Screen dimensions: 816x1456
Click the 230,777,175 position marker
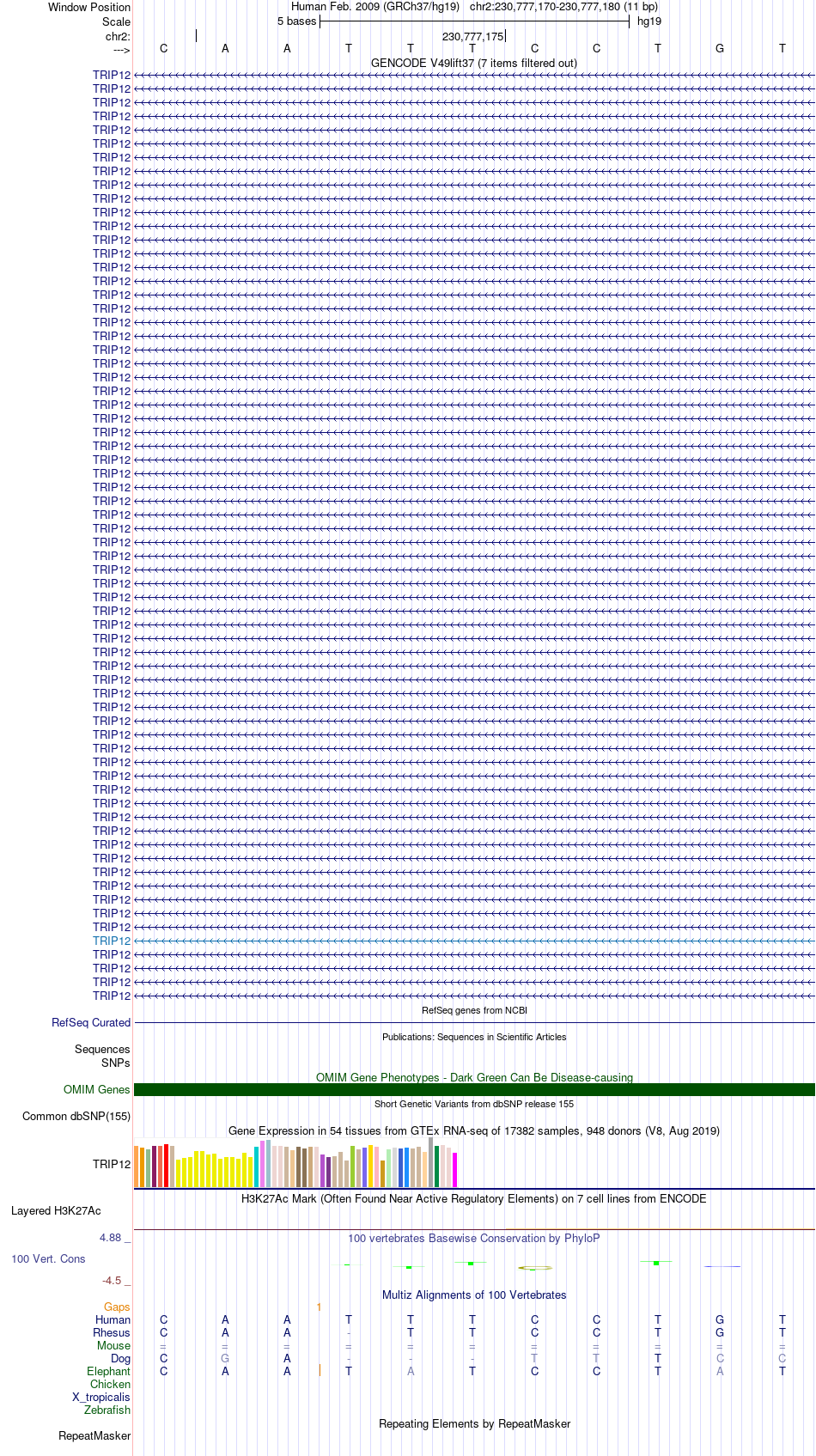pos(473,37)
